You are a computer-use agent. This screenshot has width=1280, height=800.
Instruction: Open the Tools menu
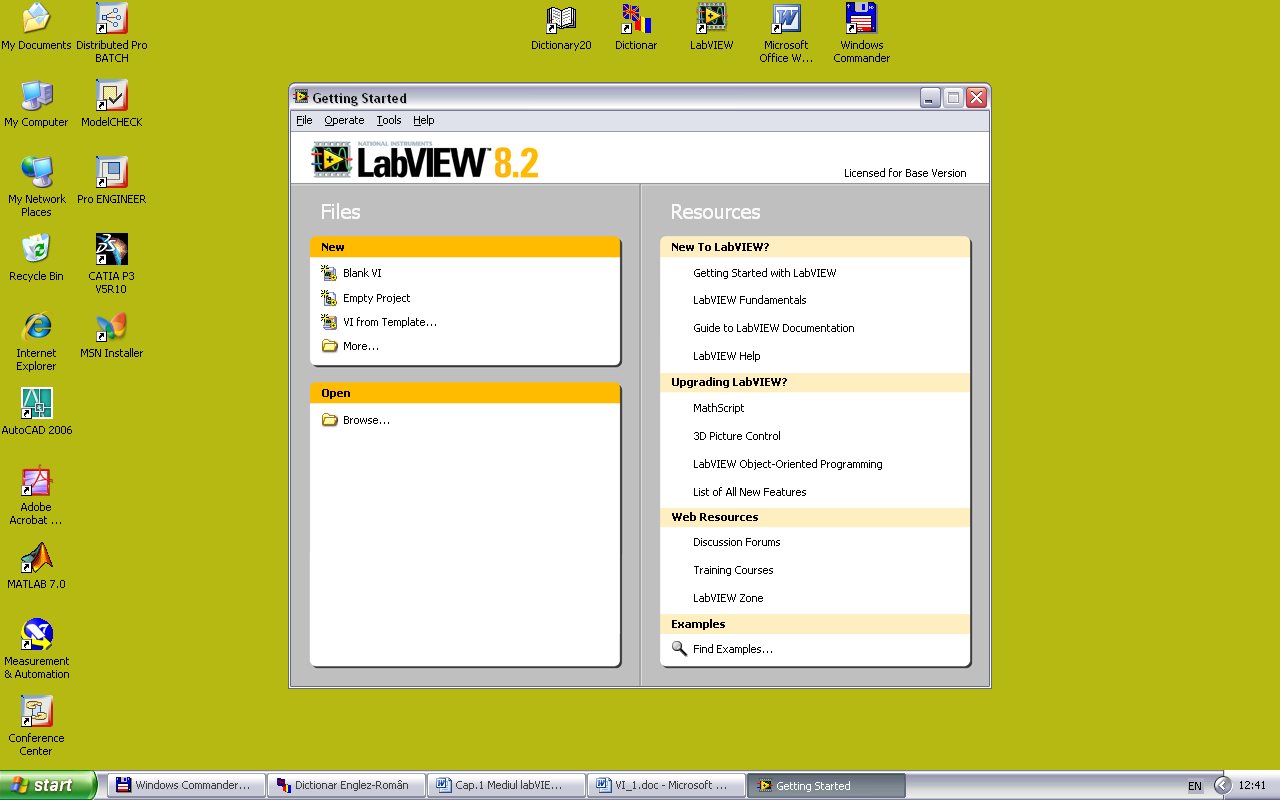point(389,120)
